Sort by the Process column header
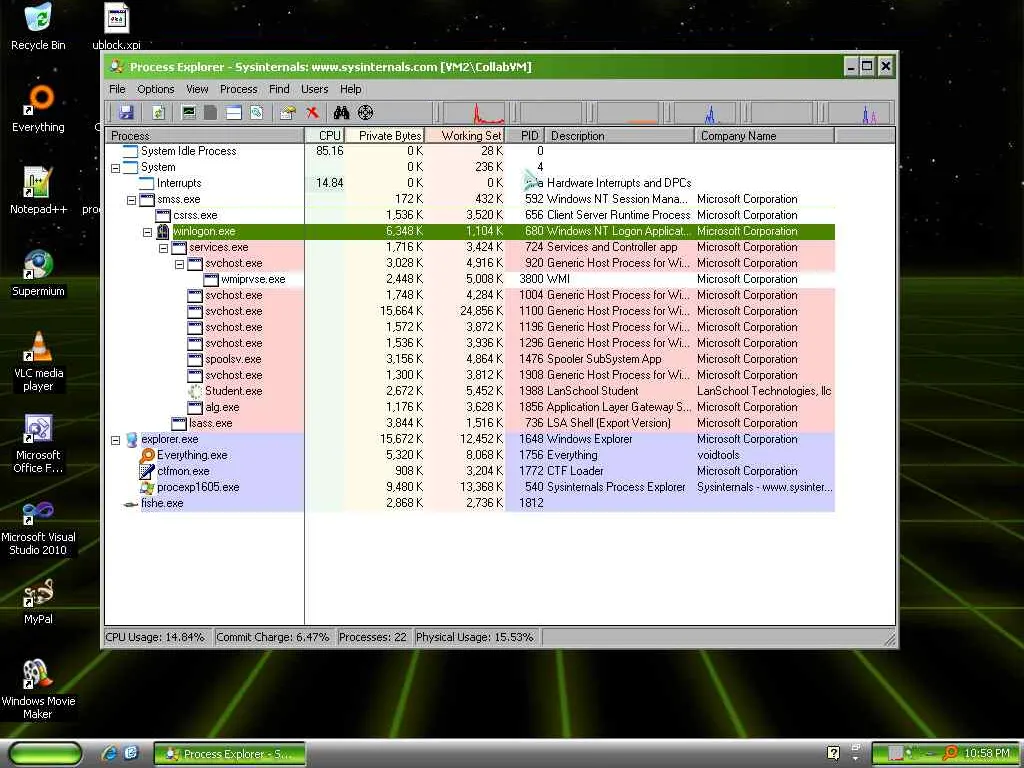This screenshot has width=1024, height=768. [204, 136]
